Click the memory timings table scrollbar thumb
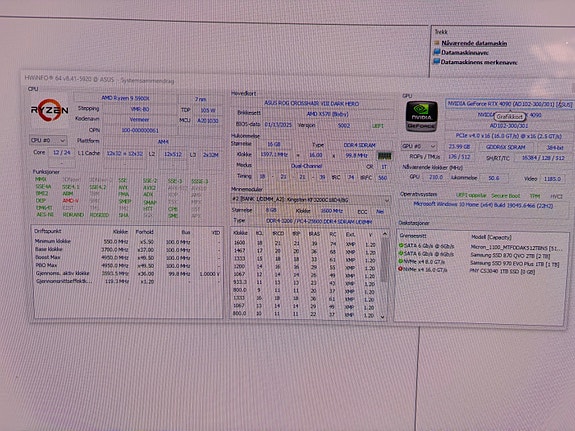 pyautogui.click(x=384, y=260)
